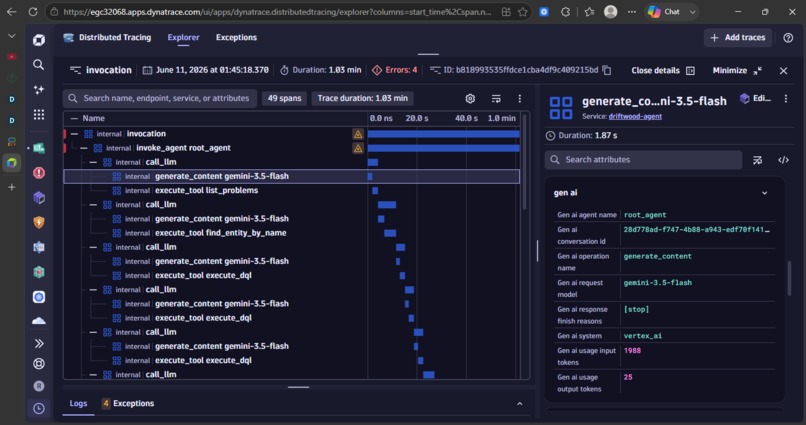The height and width of the screenshot is (425, 806).
Task: Open span list more options menu
Action: (x=520, y=98)
